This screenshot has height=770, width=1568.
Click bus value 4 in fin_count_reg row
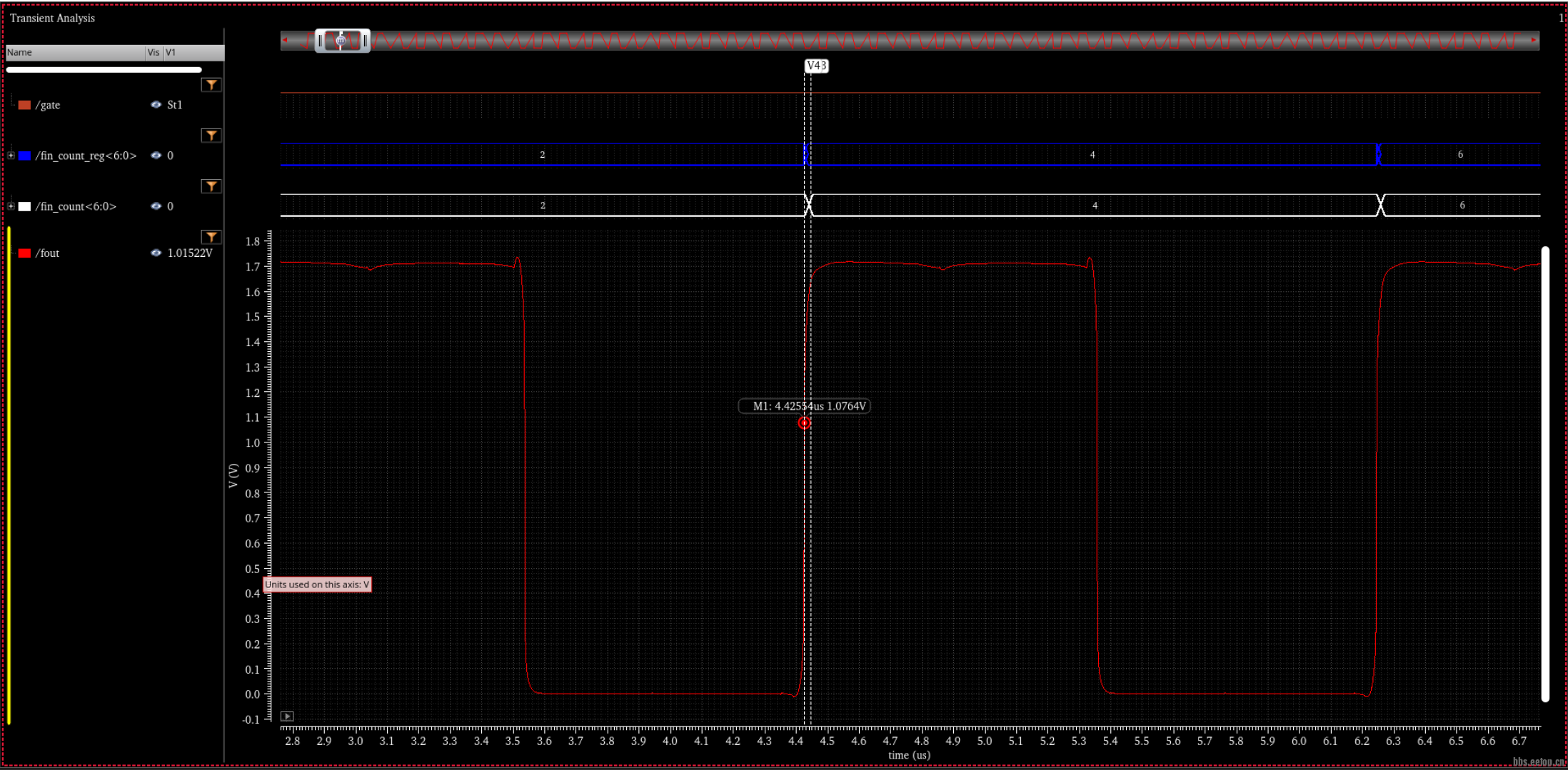[x=1092, y=154]
